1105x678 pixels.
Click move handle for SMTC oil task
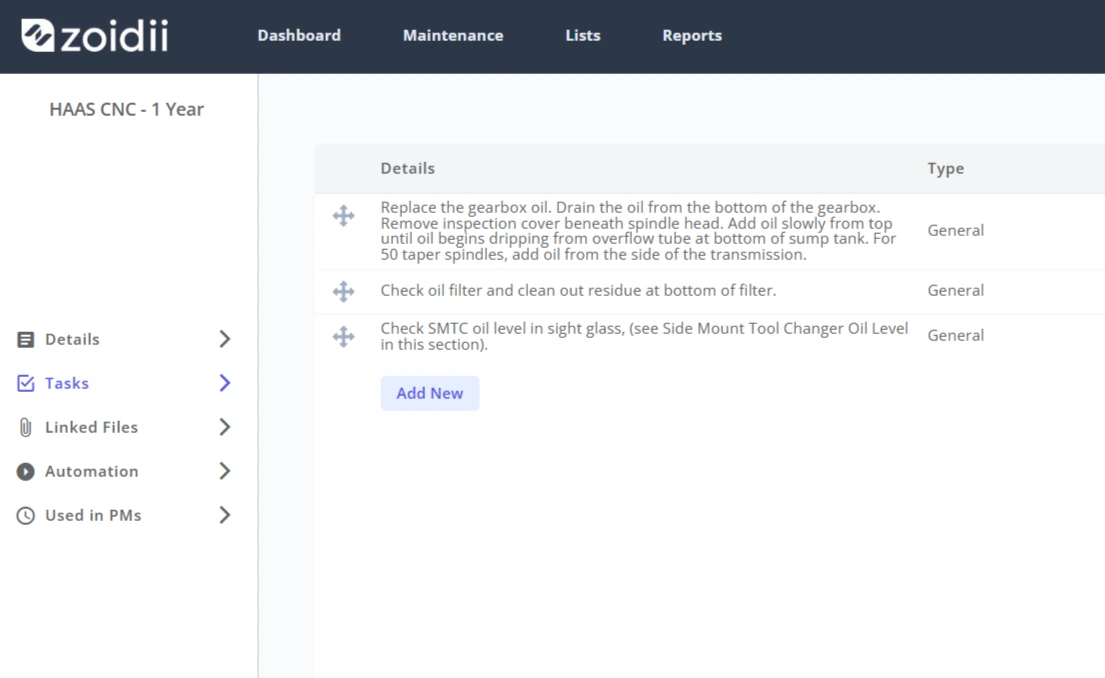[343, 336]
